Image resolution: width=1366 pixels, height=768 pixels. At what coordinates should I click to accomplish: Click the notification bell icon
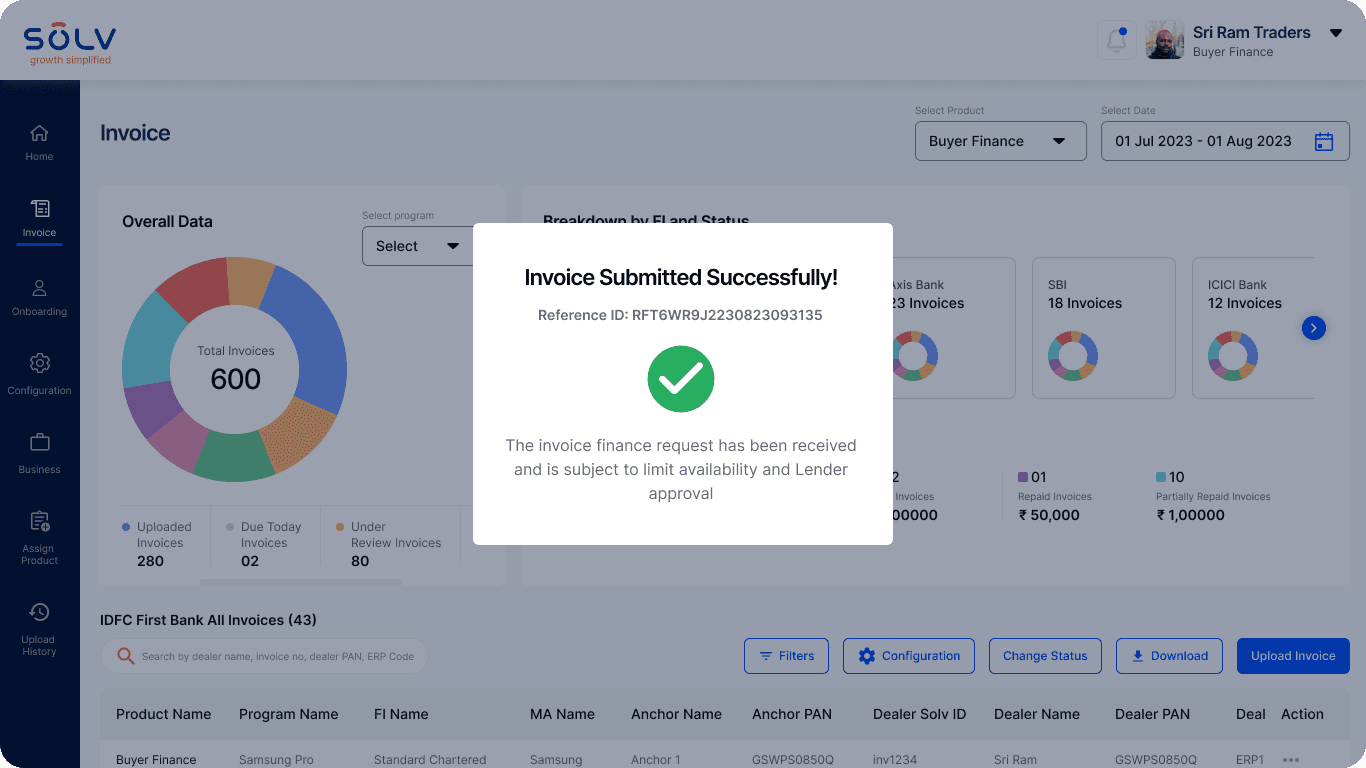pos(1116,41)
